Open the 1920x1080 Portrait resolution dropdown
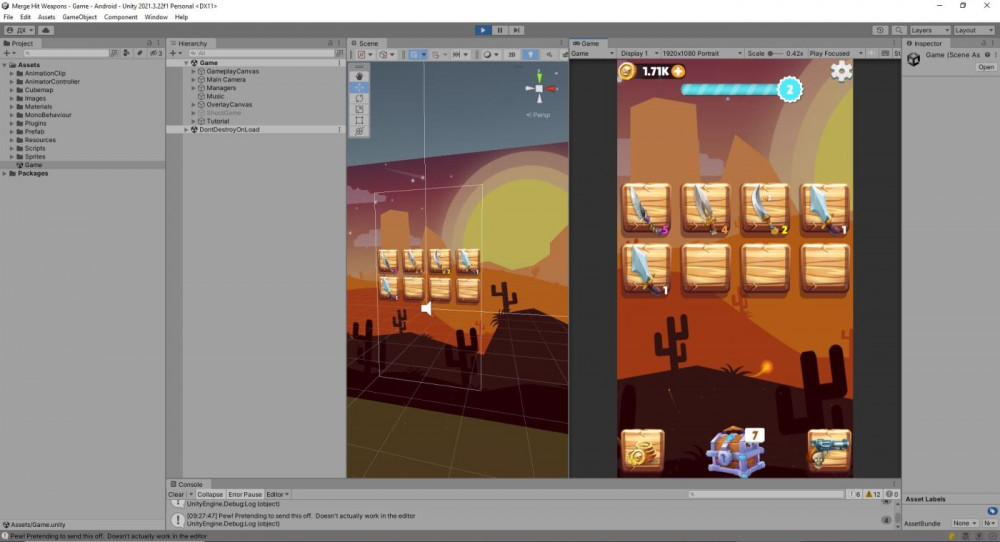This screenshot has width=1000, height=542. click(702, 54)
